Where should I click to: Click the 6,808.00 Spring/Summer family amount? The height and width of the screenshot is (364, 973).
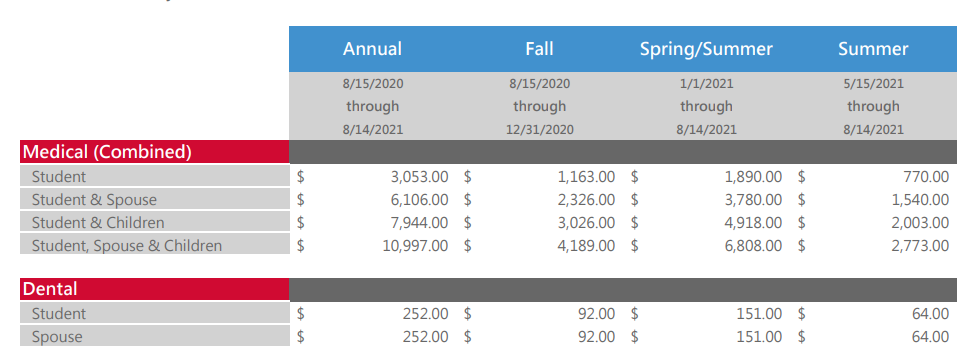[x=753, y=246]
